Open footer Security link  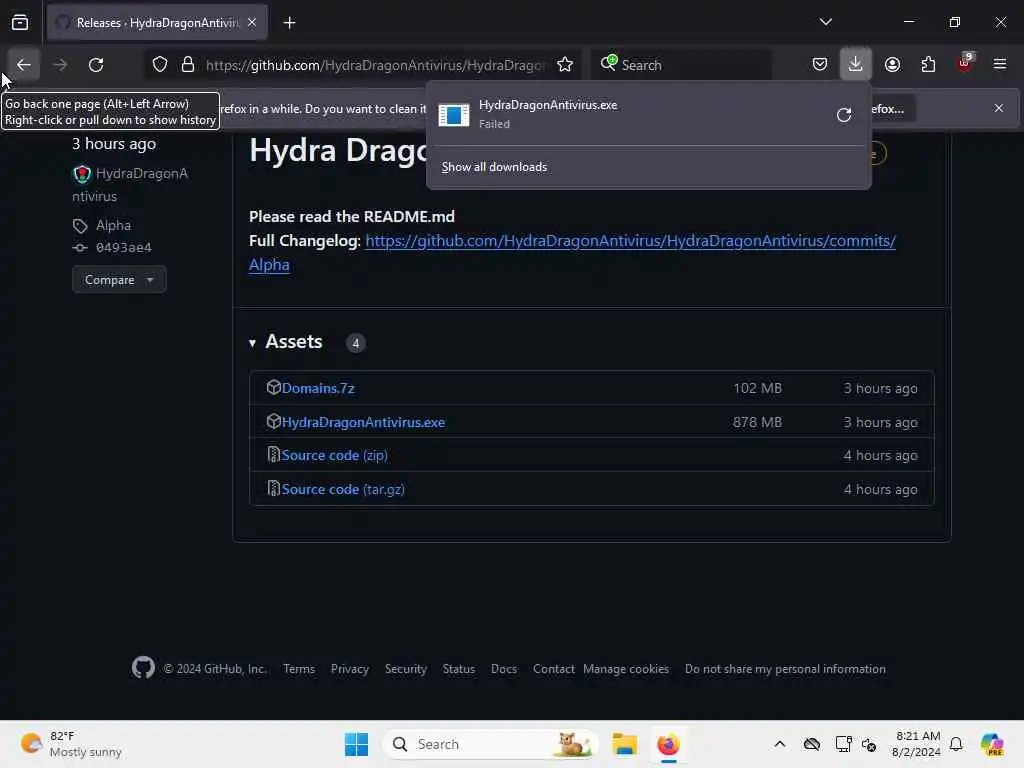click(x=406, y=669)
